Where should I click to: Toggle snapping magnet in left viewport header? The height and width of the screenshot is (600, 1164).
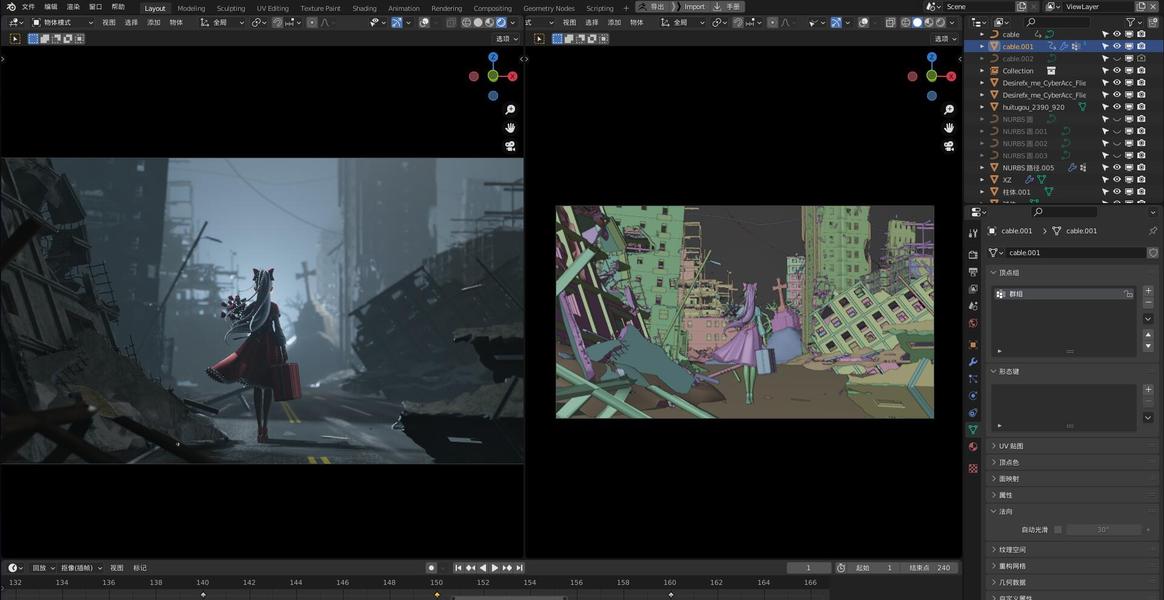[278, 22]
